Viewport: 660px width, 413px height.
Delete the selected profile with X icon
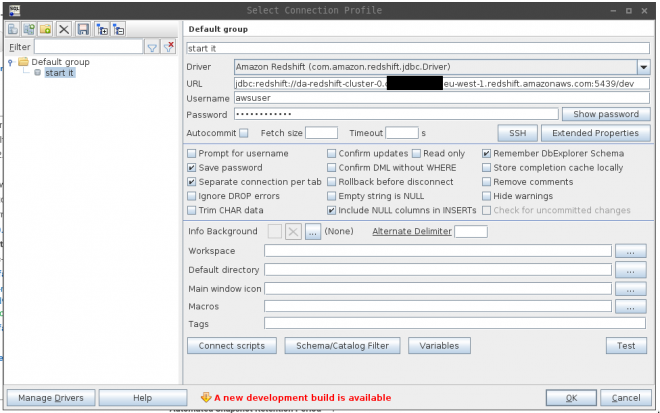[65, 29]
